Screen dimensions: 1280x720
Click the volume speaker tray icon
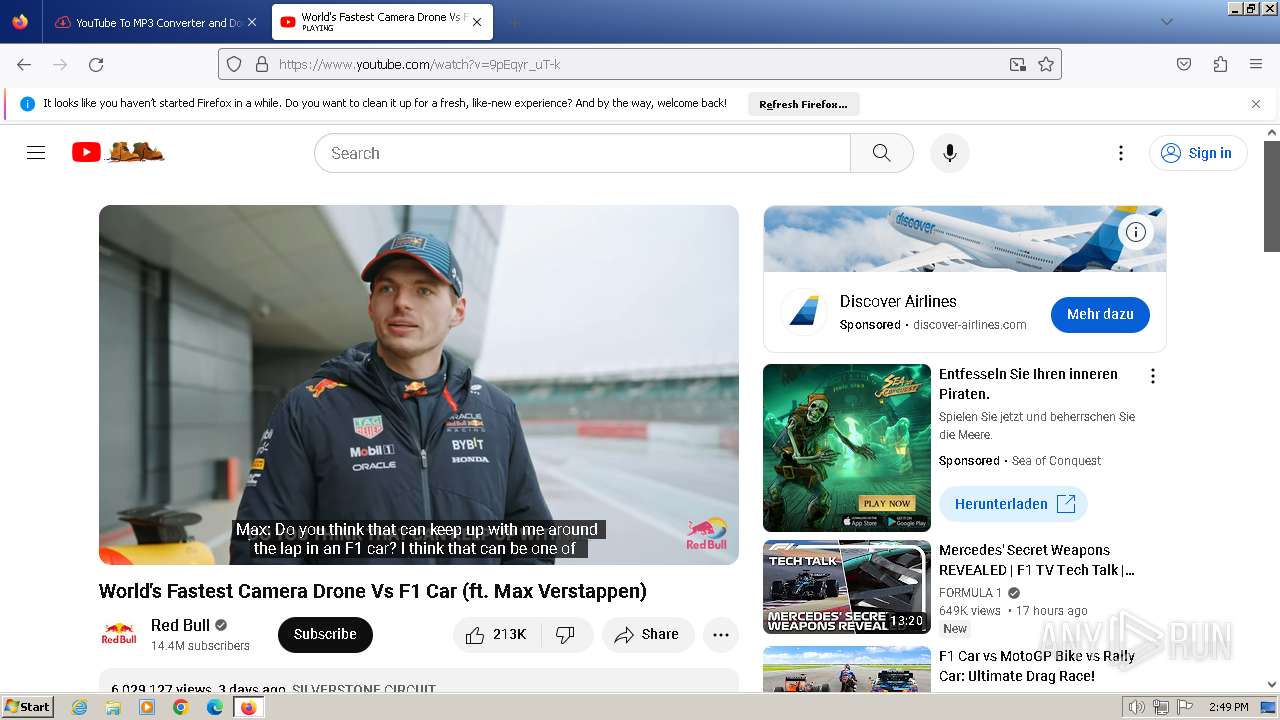(1137, 707)
